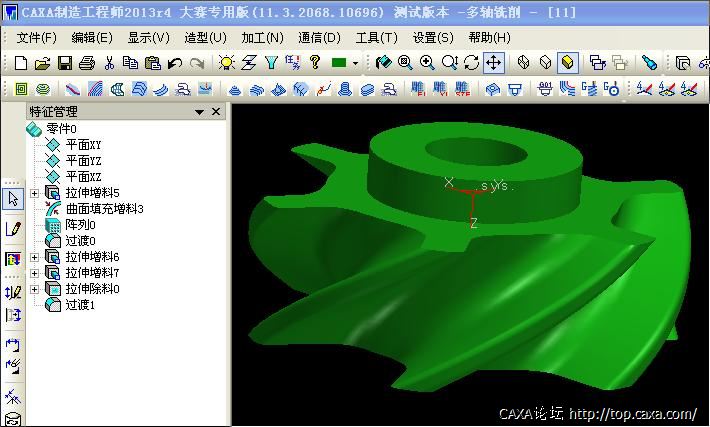Viewport: 710px width, 427px height.
Task: Open the 工具(T) menu
Action: pyautogui.click(x=376, y=38)
